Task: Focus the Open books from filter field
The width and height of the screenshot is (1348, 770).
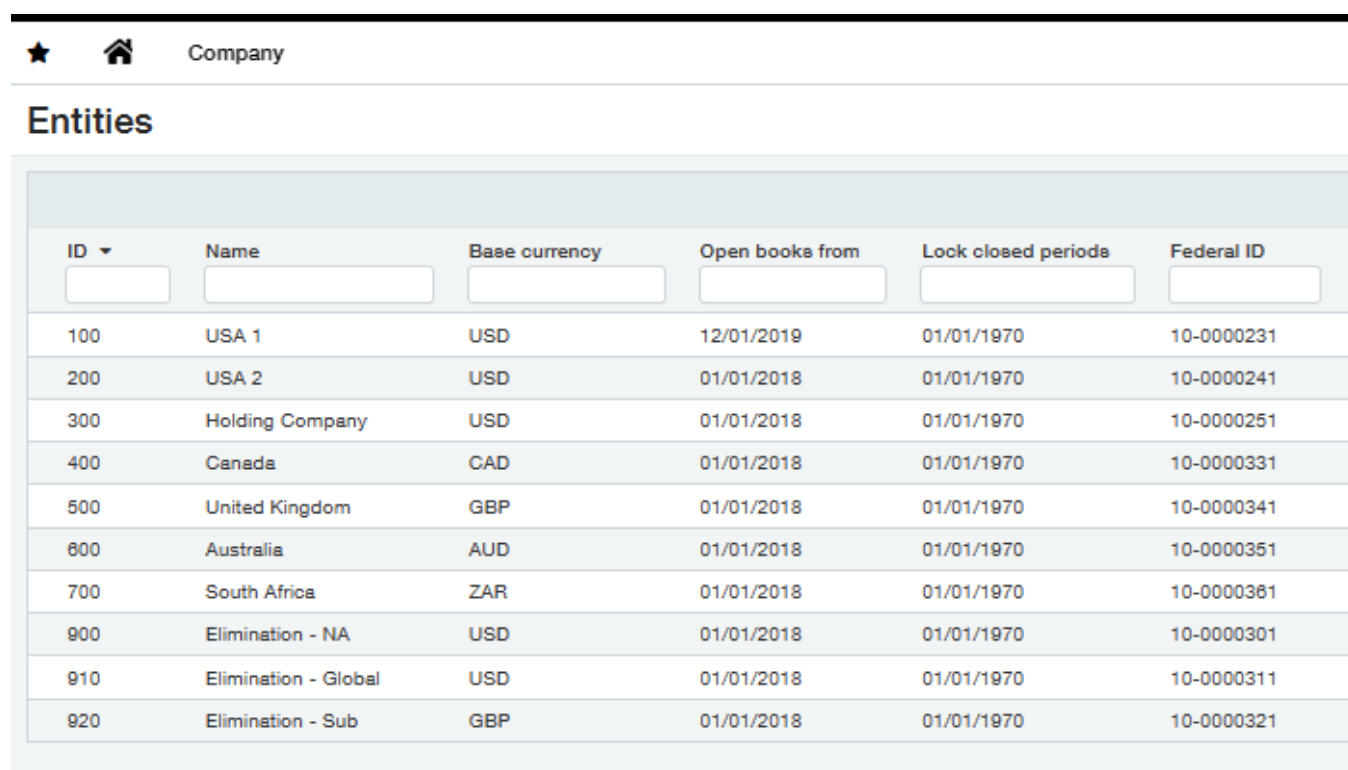Action: tap(792, 285)
